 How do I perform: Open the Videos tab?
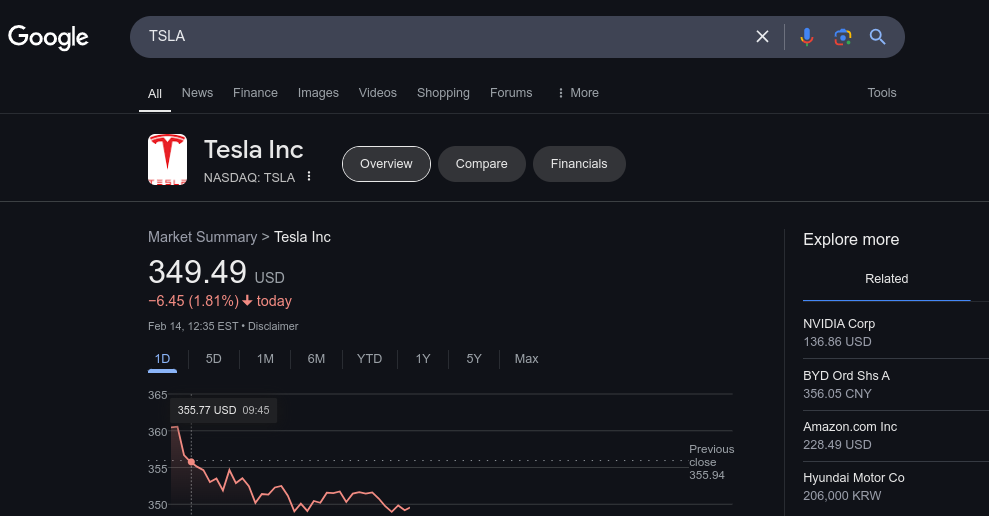point(378,93)
